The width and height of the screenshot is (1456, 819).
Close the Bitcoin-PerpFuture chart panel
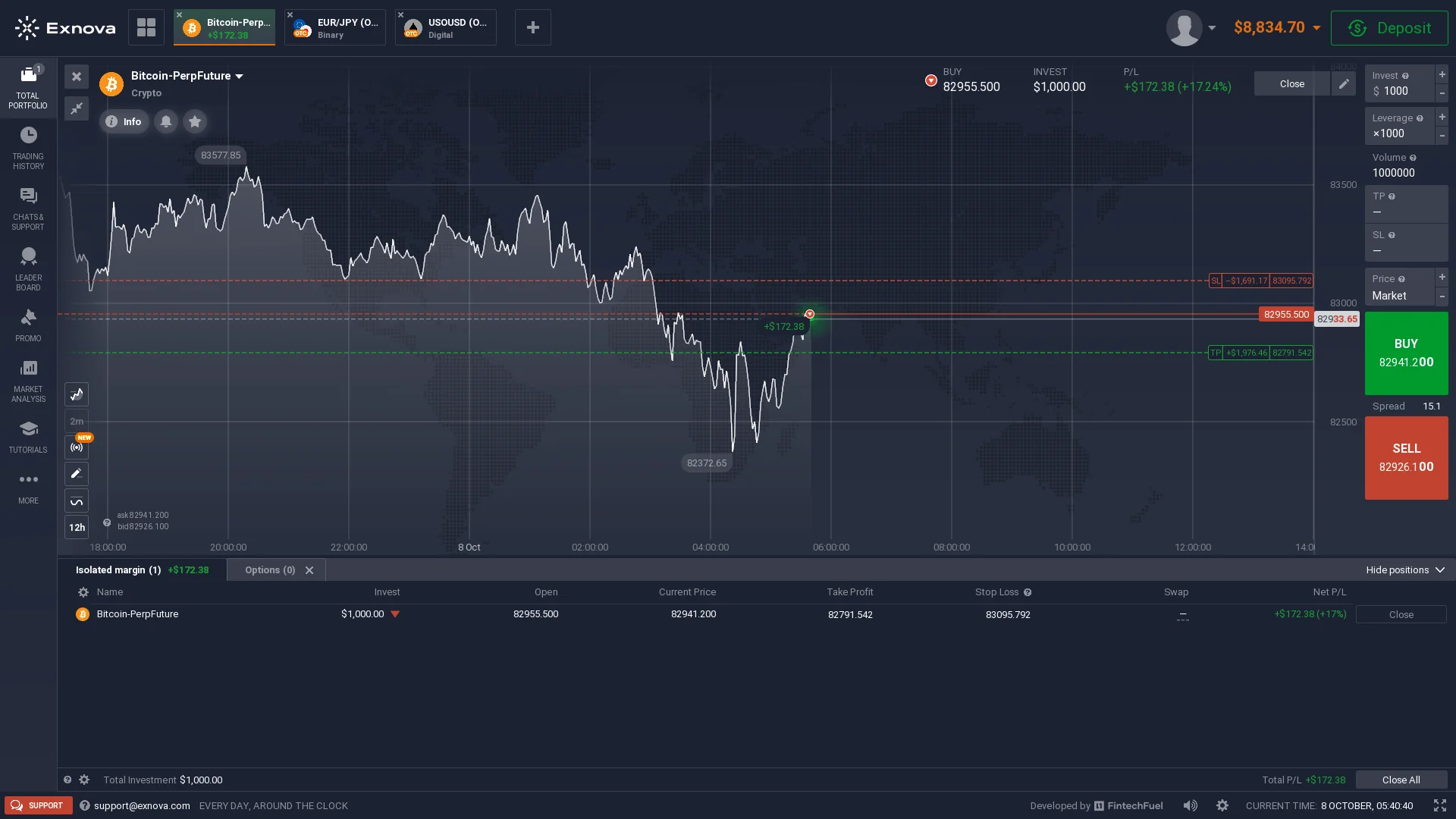(77, 77)
